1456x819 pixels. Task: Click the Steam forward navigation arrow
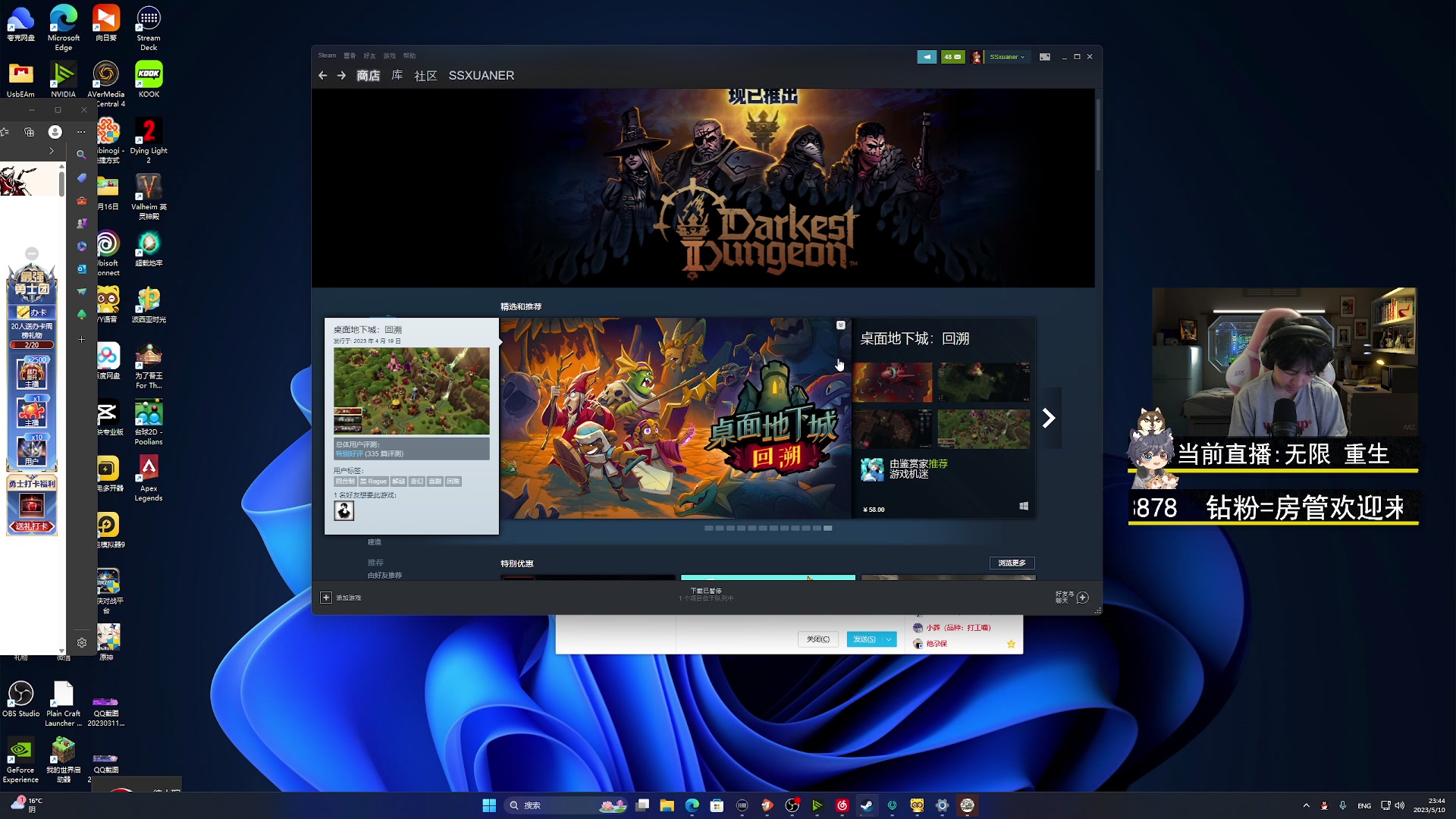point(341,75)
